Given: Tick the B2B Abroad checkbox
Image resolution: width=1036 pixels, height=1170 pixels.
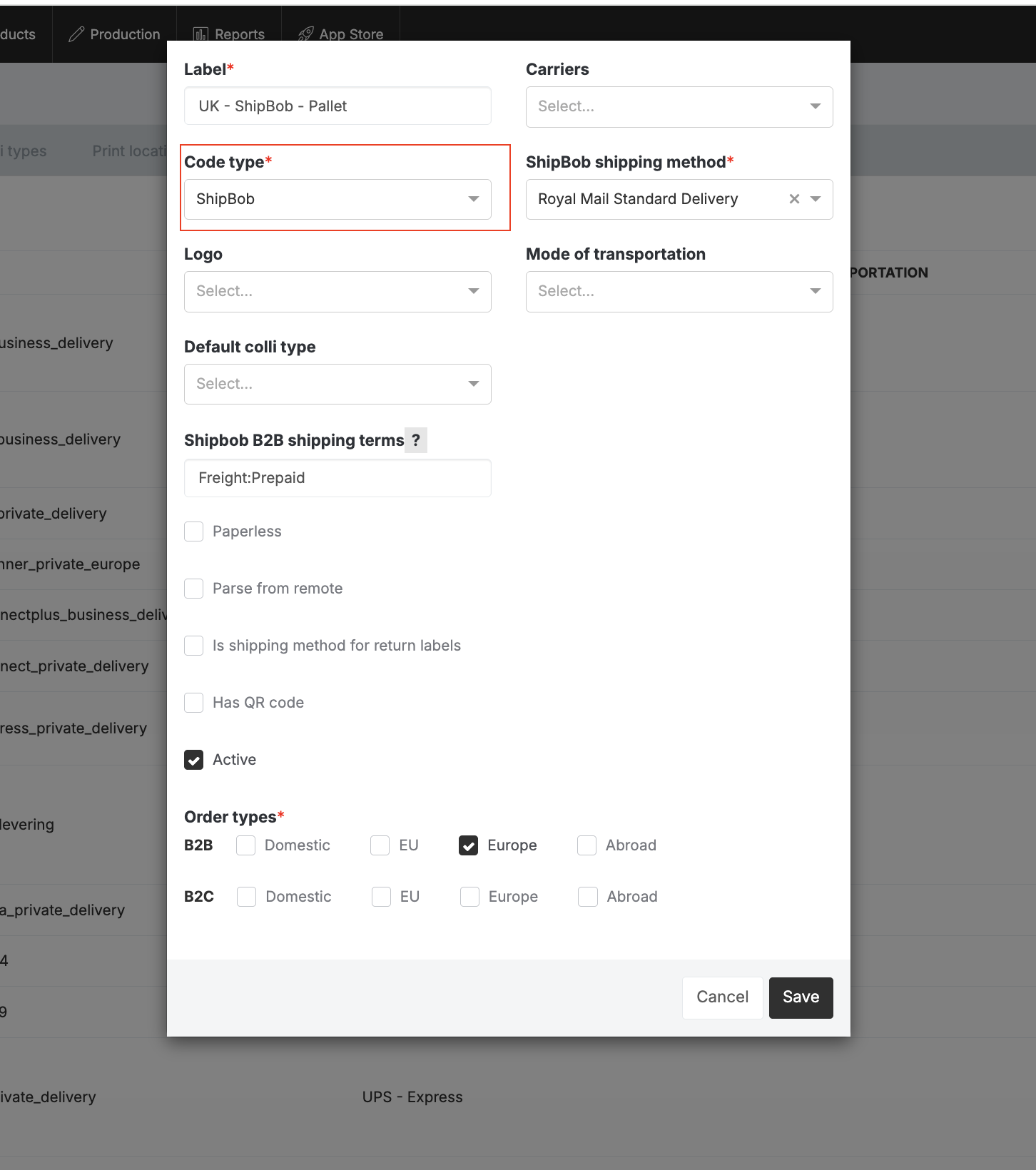Looking at the screenshot, I should 587,845.
